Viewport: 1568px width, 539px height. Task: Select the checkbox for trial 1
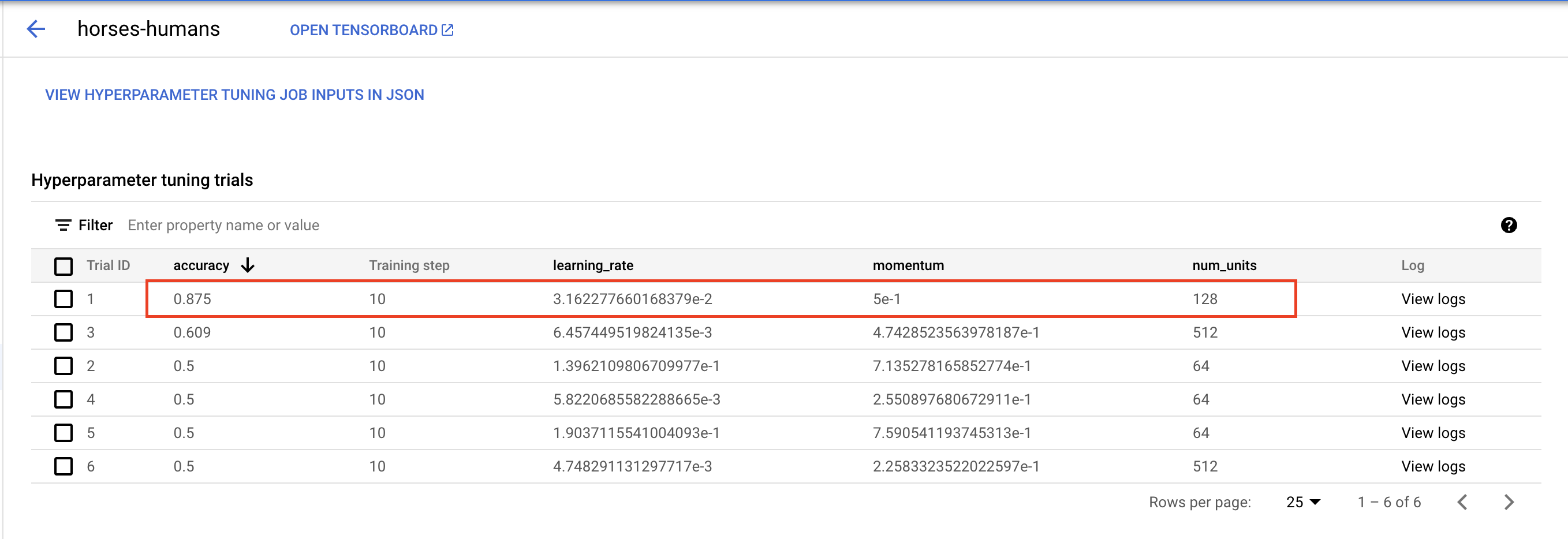click(64, 300)
